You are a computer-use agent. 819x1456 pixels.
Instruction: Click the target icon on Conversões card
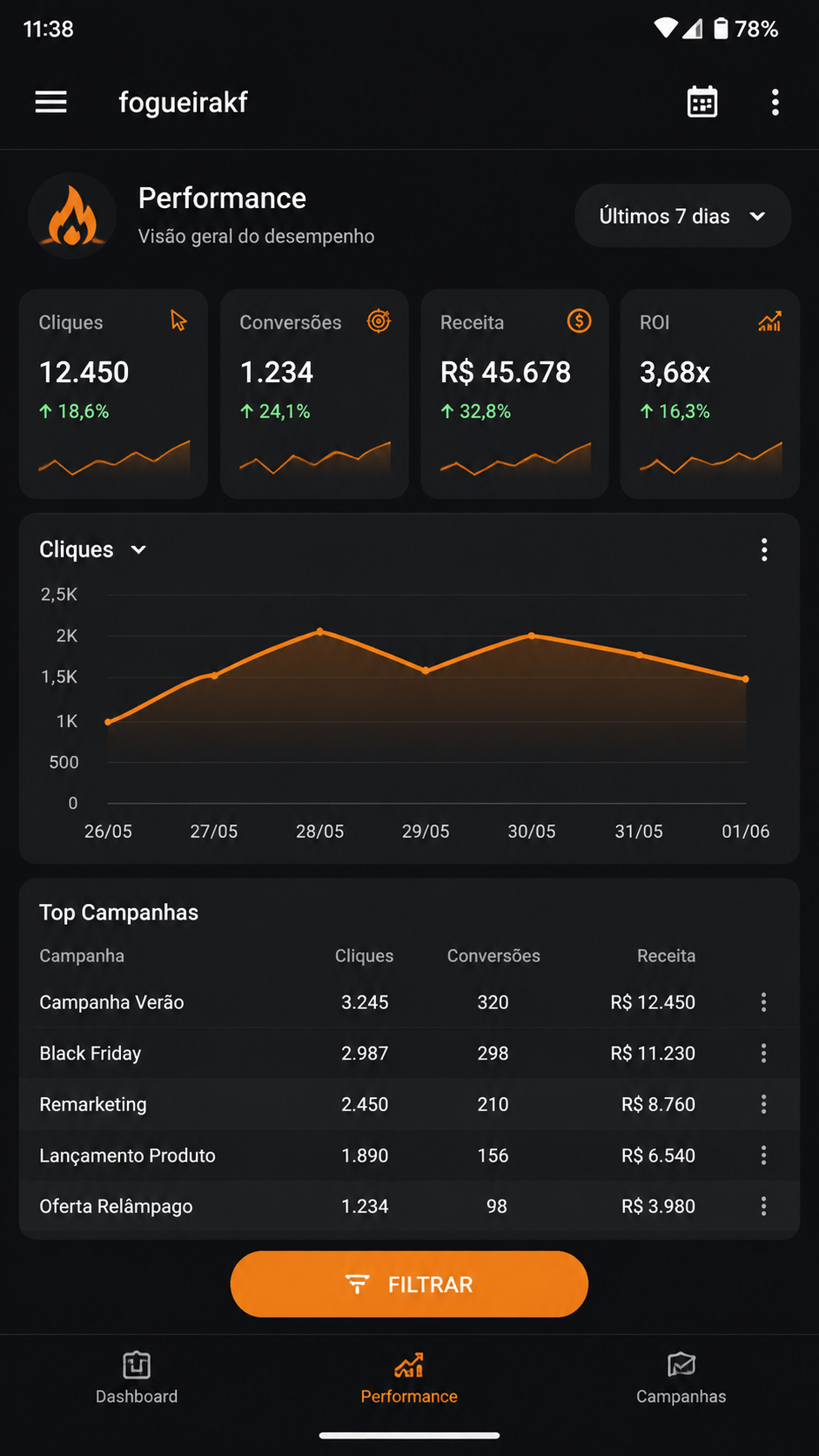click(x=379, y=320)
